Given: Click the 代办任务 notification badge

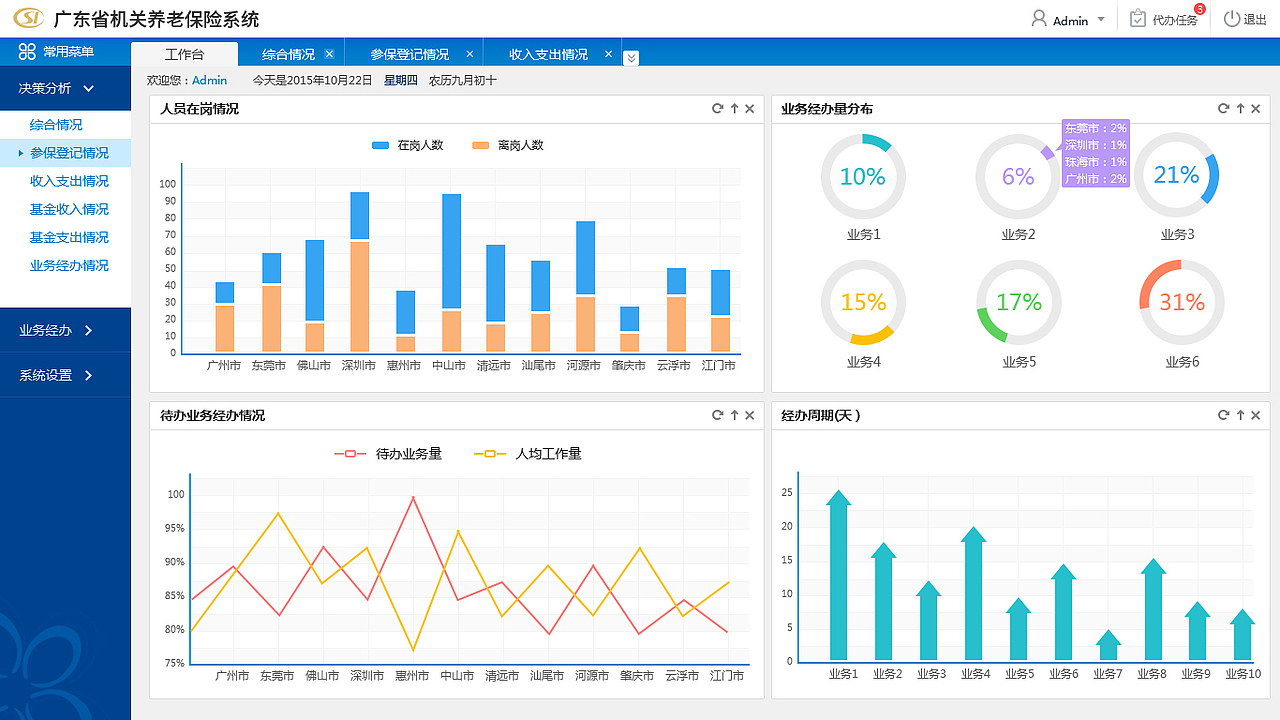Looking at the screenshot, I should (x=1200, y=9).
